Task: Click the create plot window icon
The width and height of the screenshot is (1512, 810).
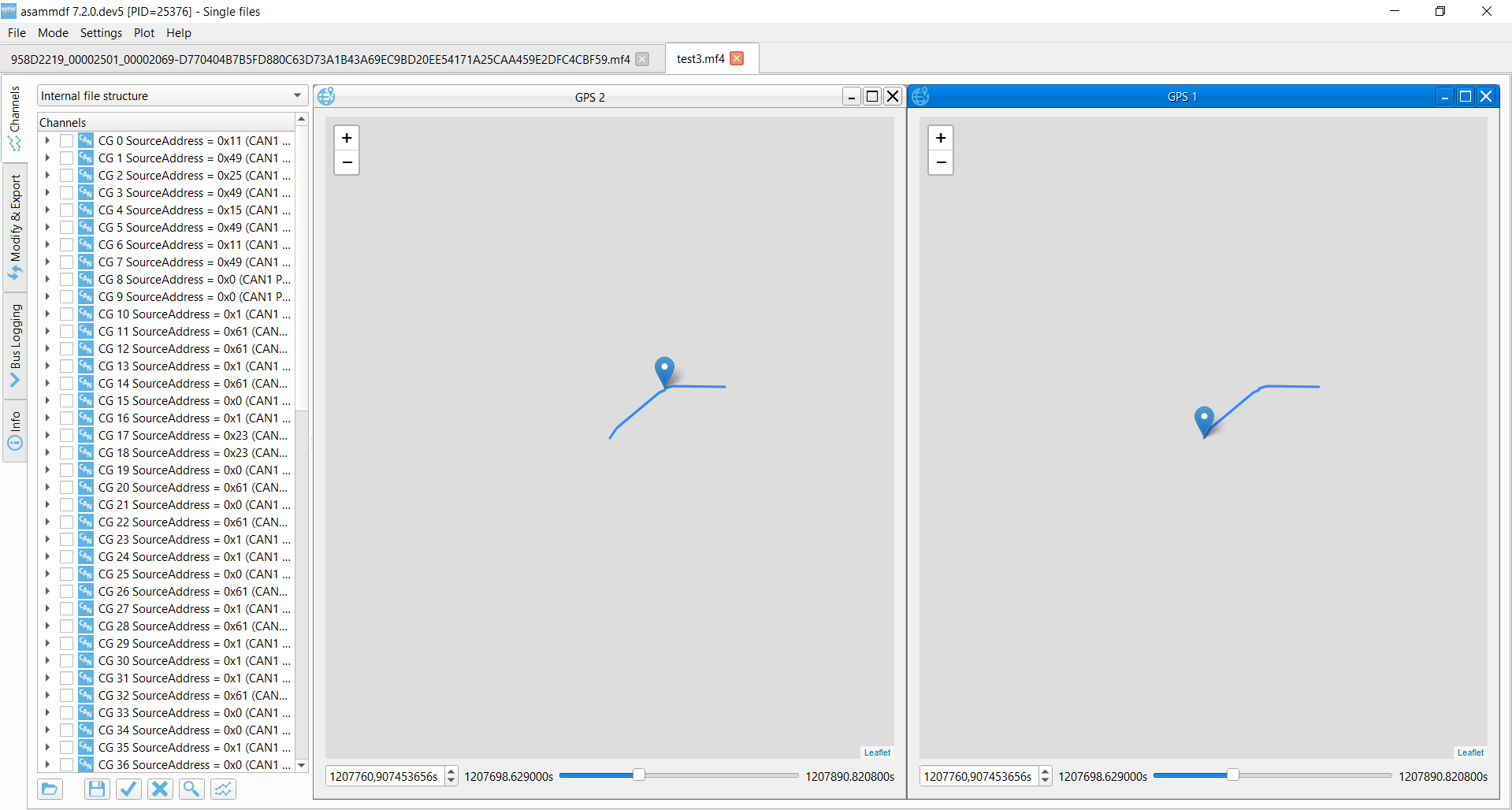Action: pos(223,789)
